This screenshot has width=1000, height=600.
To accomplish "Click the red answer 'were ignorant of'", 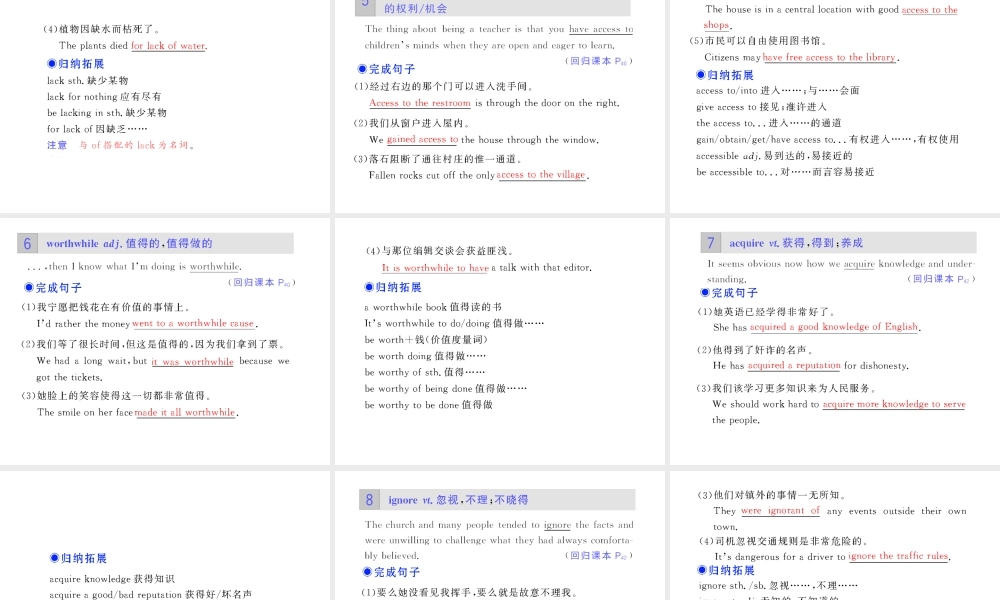I will (781, 511).
